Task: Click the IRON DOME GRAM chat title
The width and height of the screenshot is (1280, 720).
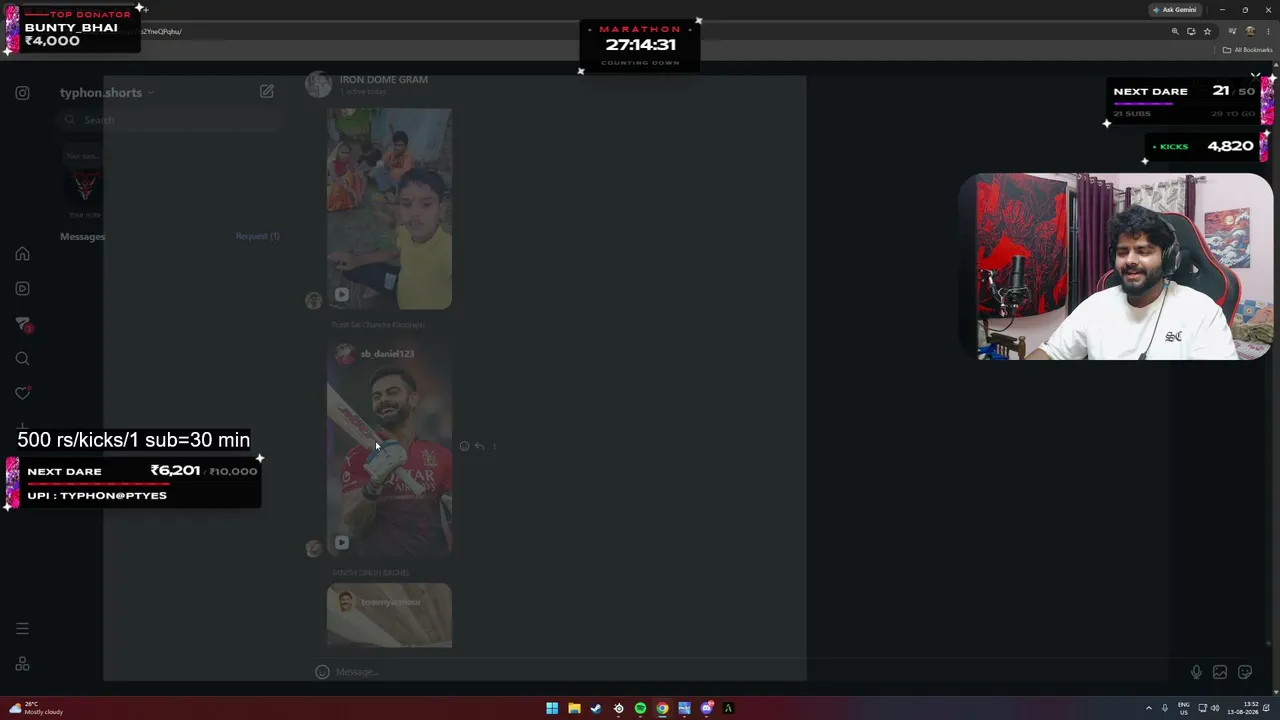Action: pos(383,80)
